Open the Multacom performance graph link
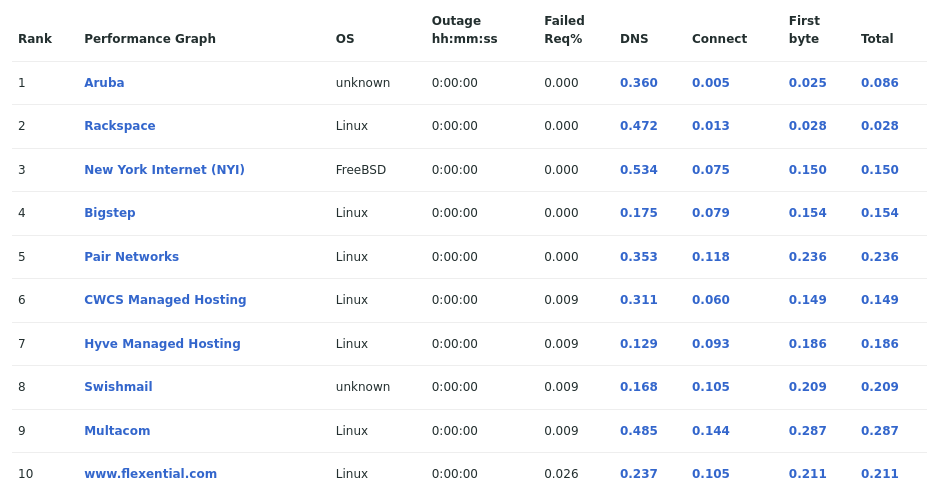The image size is (939, 495). 117,430
